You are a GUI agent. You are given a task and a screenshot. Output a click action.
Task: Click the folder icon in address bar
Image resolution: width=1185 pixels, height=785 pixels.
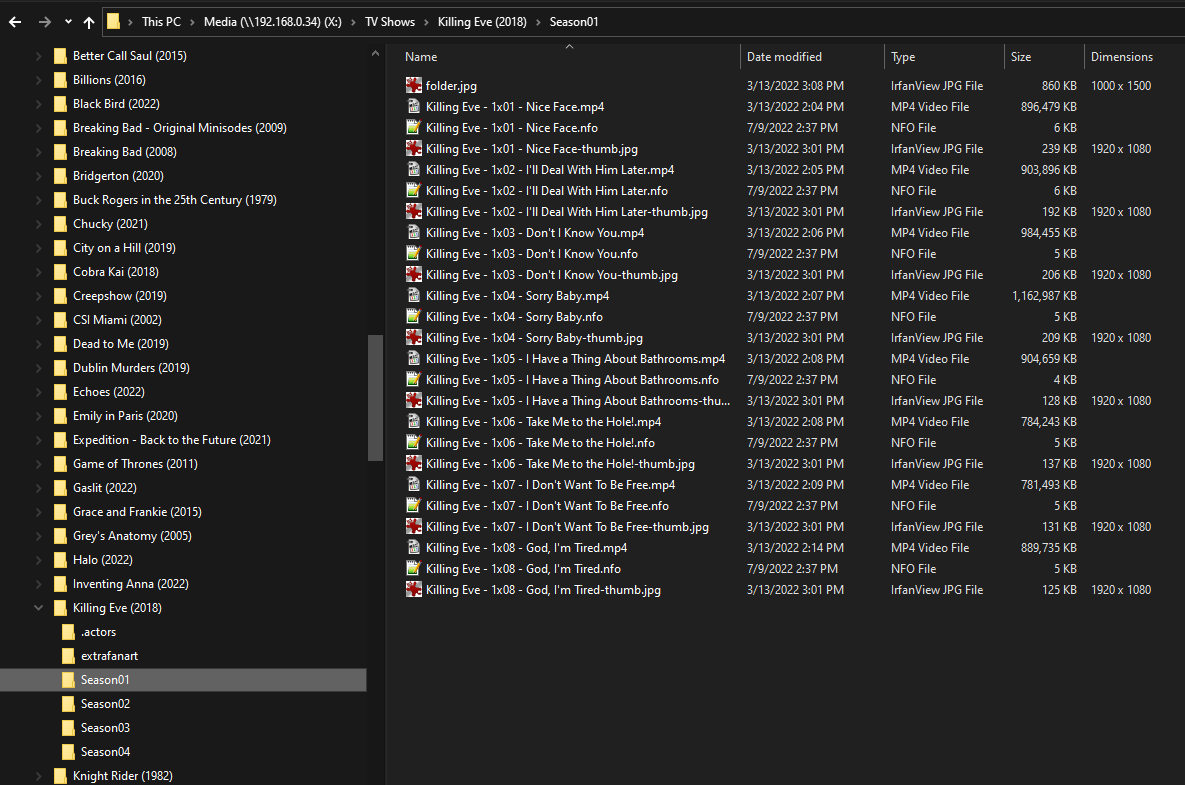pyautogui.click(x=113, y=21)
